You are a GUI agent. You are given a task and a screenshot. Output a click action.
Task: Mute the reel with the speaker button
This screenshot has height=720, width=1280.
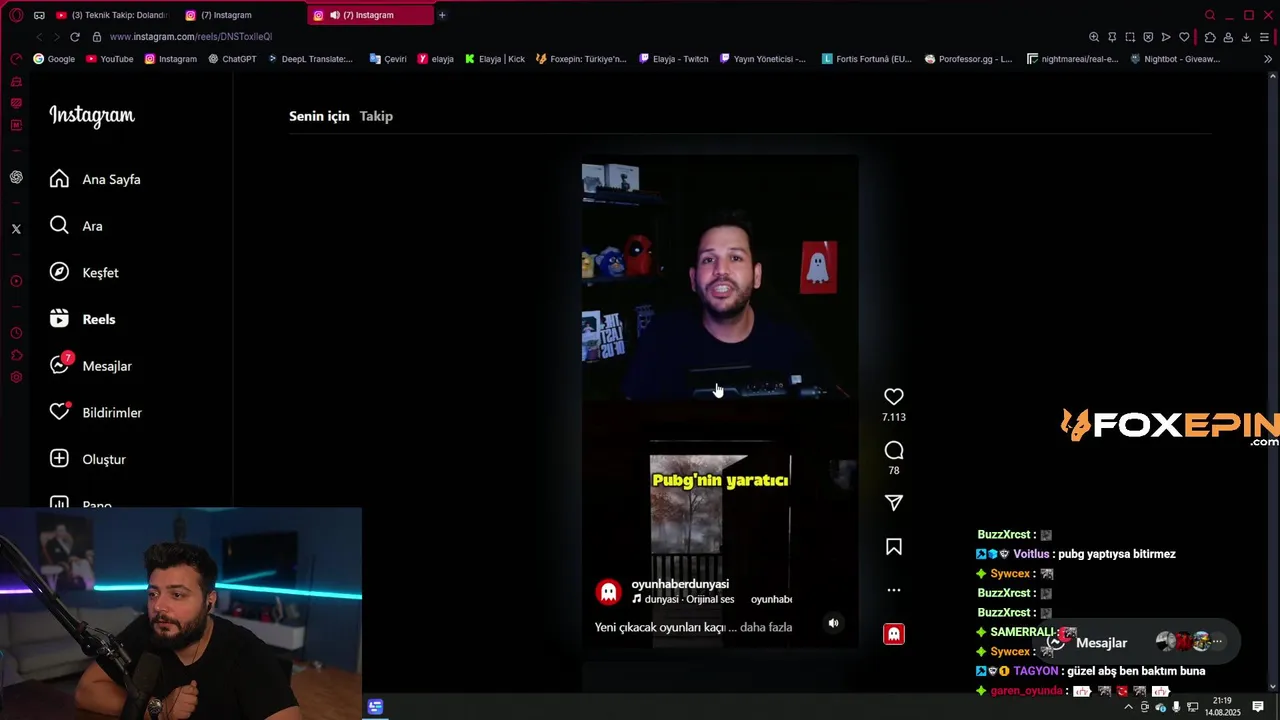point(833,623)
